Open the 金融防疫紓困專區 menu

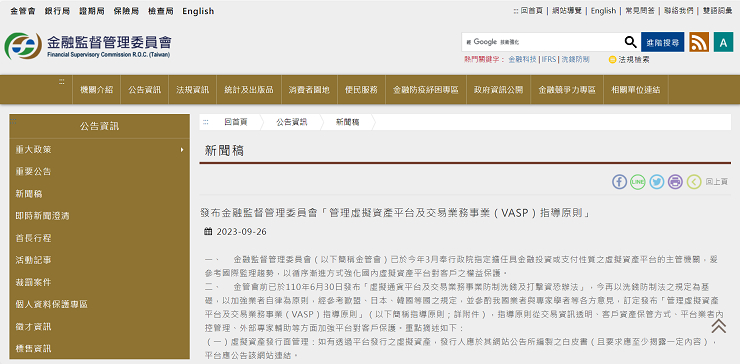coord(426,90)
